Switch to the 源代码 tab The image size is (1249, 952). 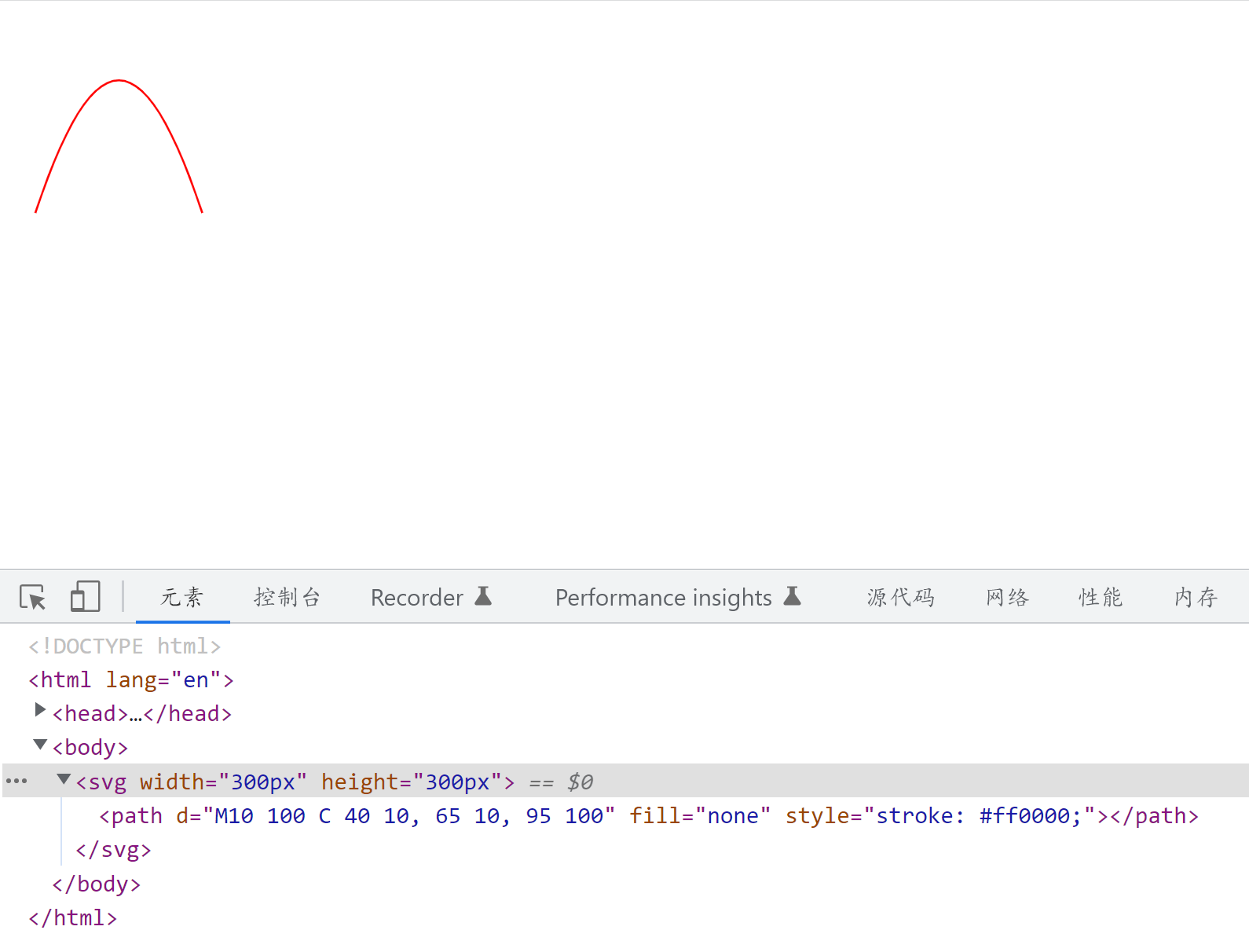pos(901,597)
